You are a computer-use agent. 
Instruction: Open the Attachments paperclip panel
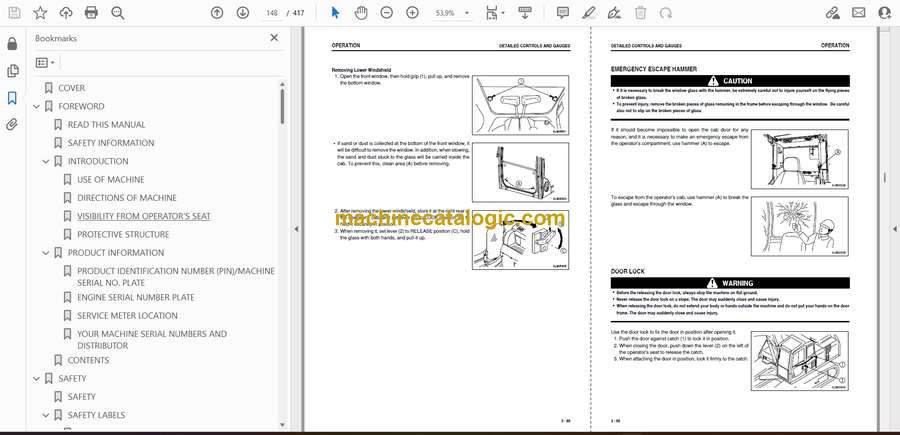(12, 125)
